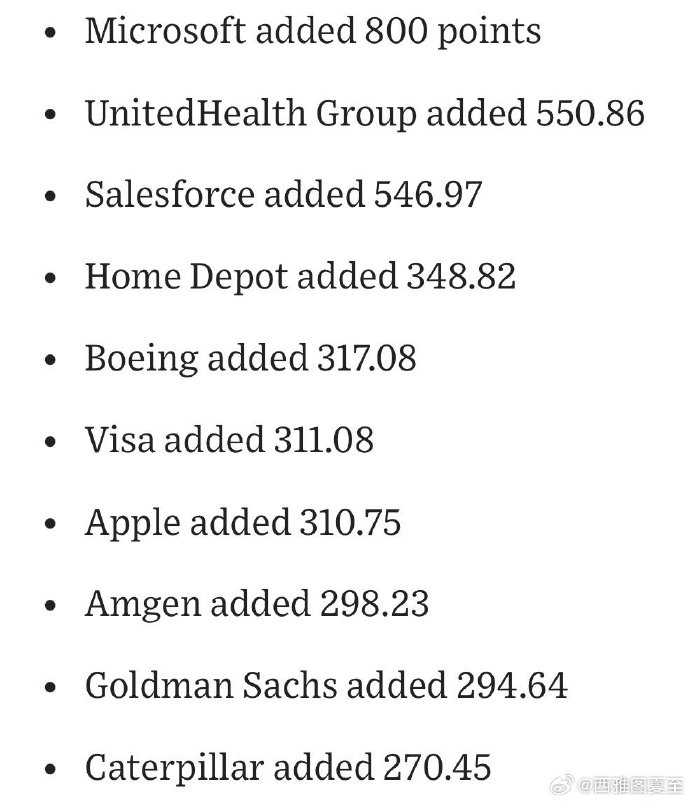Click the bullet before Microsoft
The height and width of the screenshot is (801, 690).
pos(50,32)
